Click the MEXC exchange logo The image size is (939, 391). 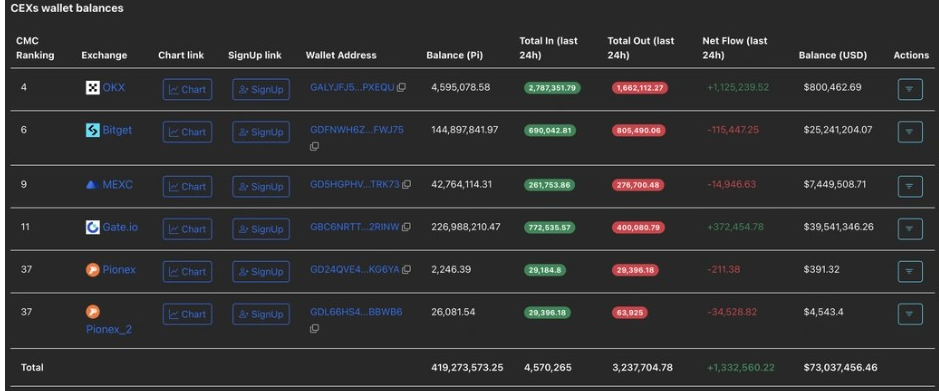coord(92,185)
